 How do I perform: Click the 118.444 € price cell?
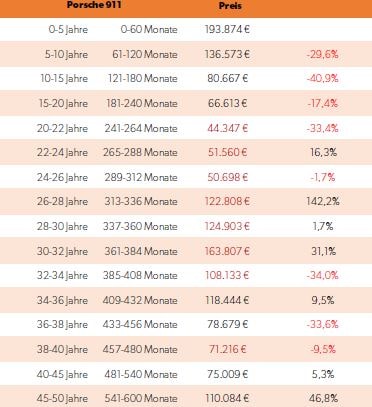pos(227,300)
